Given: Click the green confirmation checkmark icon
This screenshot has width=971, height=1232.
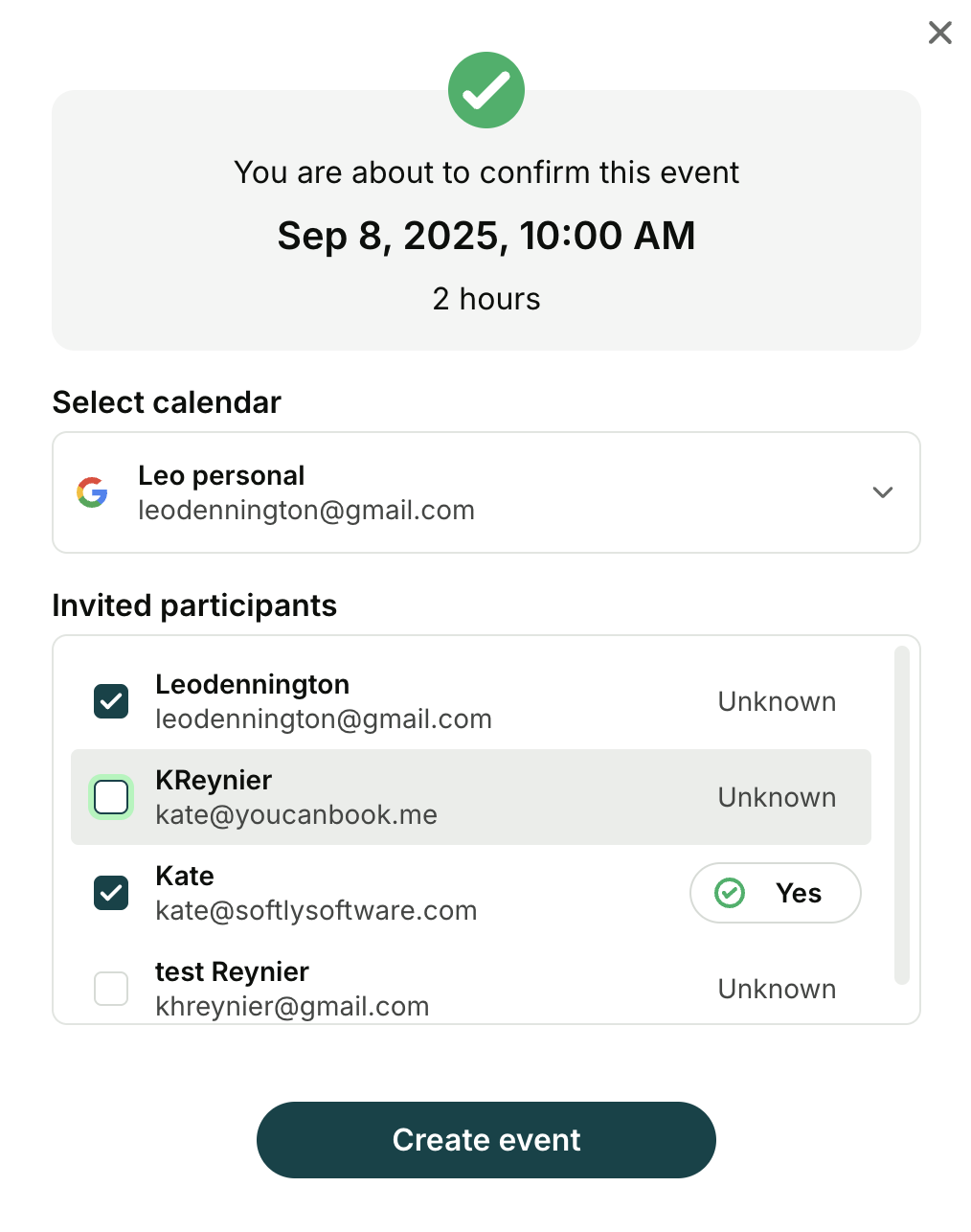Looking at the screenshot, I should click(x=486, y=90).
